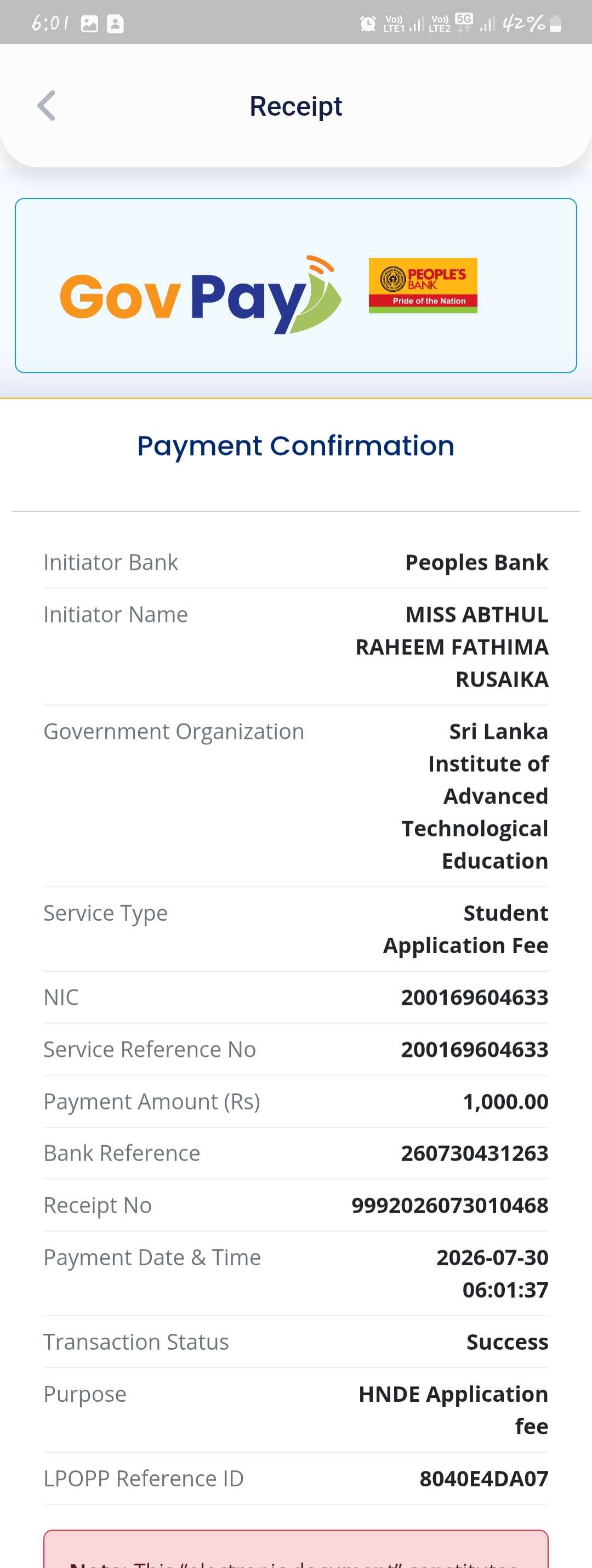Tap the Bank Reference number 260730431263

(475, 1153)
